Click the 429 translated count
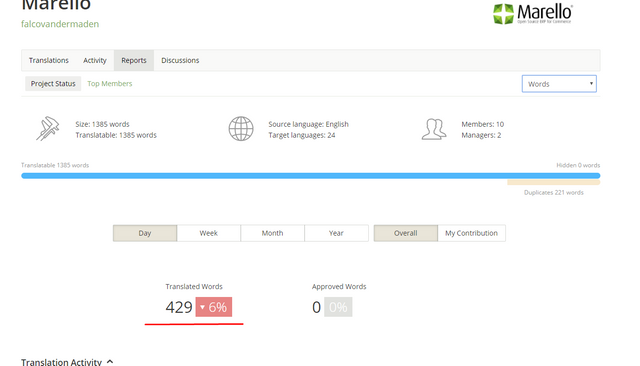Screen dimensions: 640x366 179,307
